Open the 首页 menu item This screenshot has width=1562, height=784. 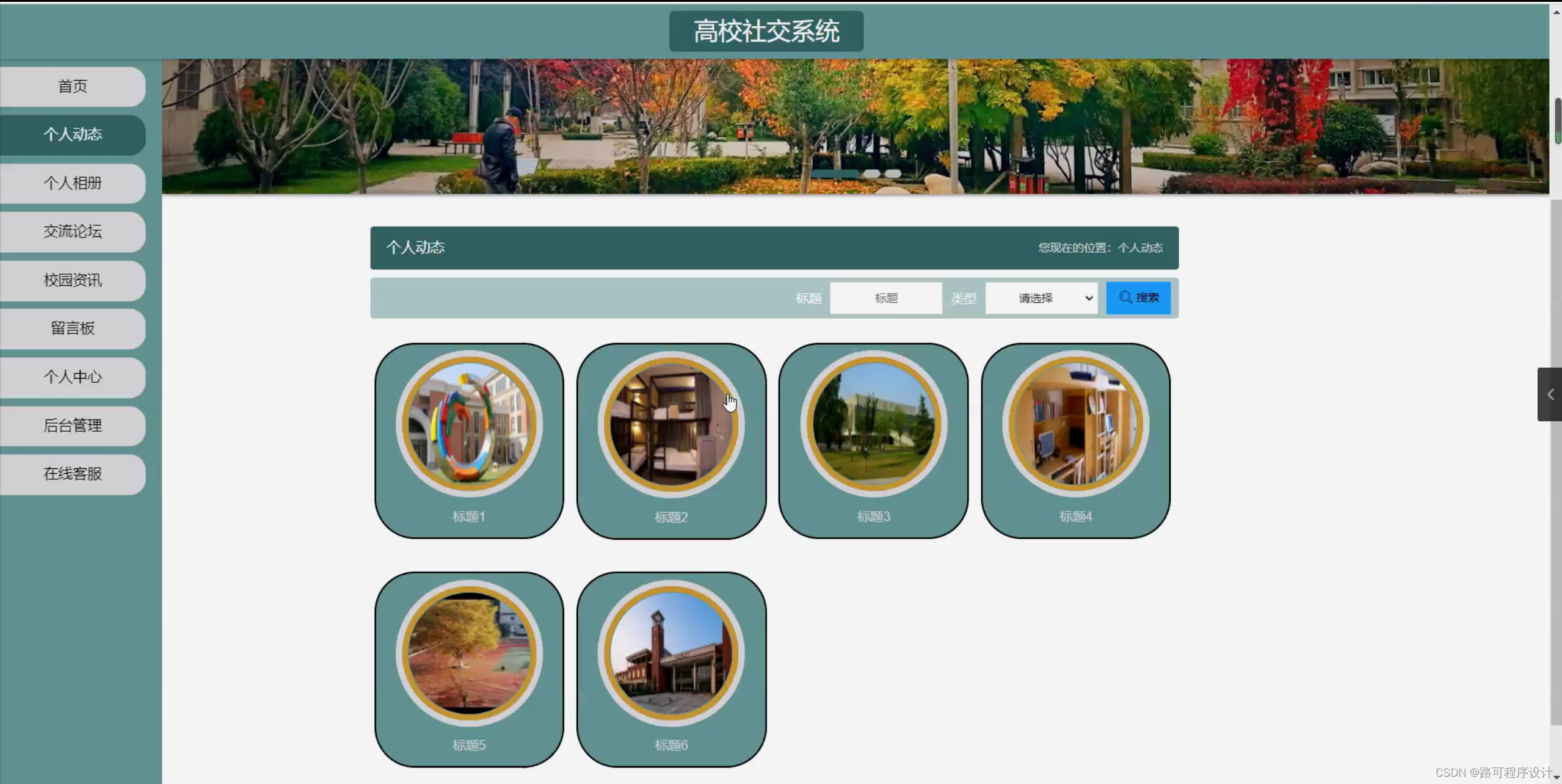pyautogui.click(x=73, y=87)
